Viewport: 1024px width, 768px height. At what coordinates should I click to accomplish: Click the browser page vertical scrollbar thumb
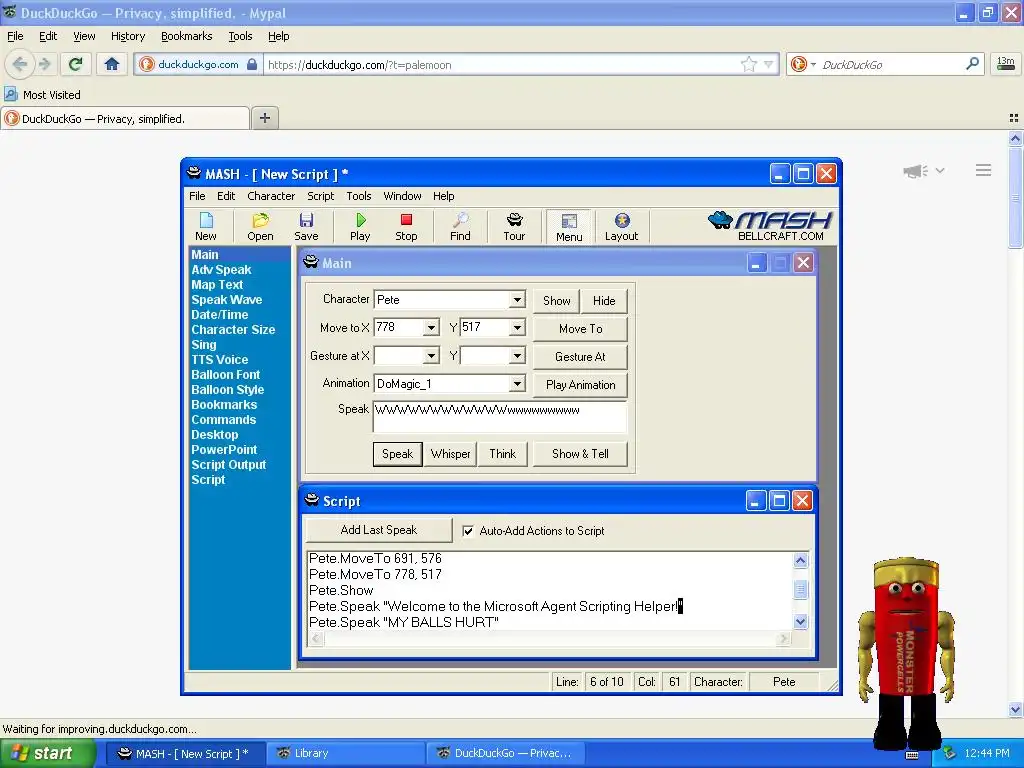point(1015,198)
